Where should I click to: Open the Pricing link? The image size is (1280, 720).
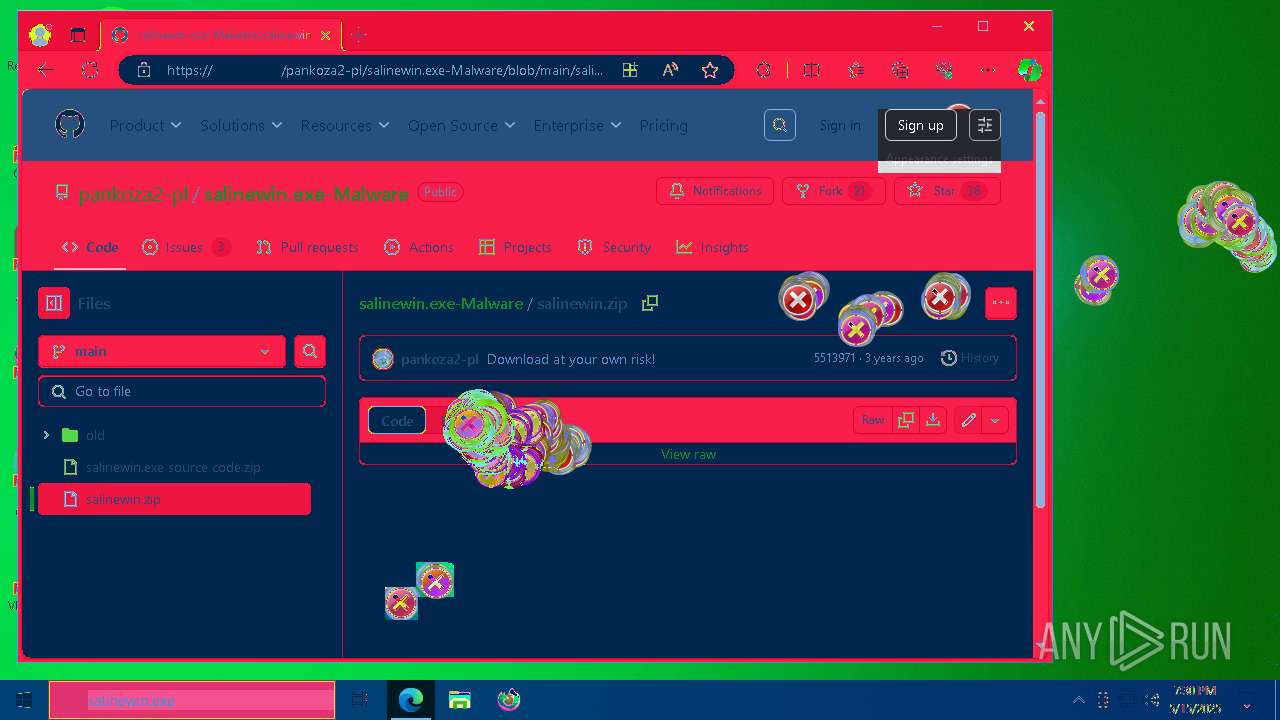click(663, 125)
